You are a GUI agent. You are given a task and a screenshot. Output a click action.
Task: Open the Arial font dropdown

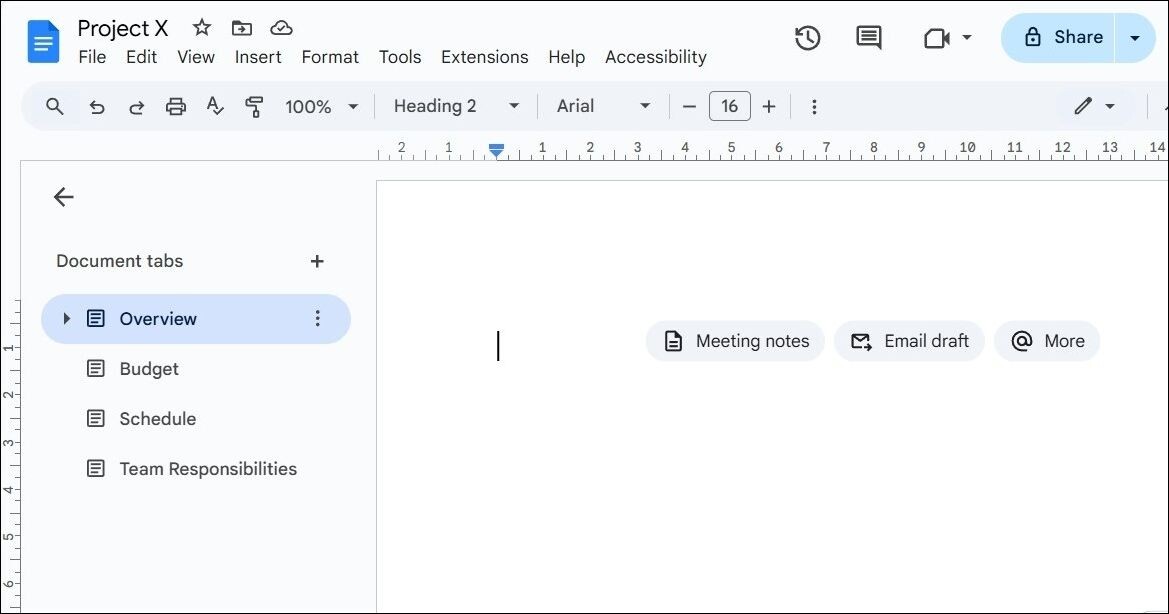[x=603, y=107]
